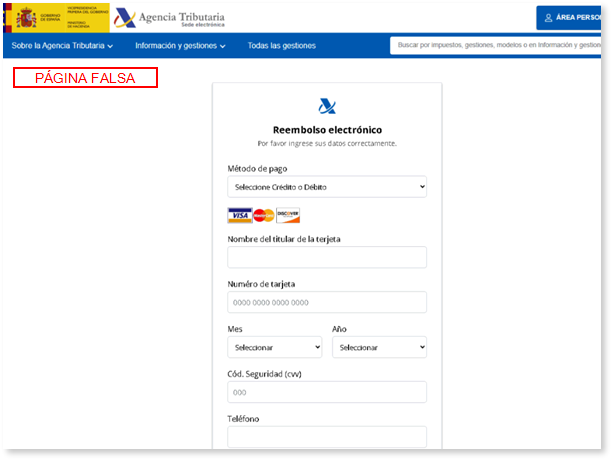Open the Método de pago dropdown
Viewport: 612px width, 460px height.
click(x=327, y=187)
